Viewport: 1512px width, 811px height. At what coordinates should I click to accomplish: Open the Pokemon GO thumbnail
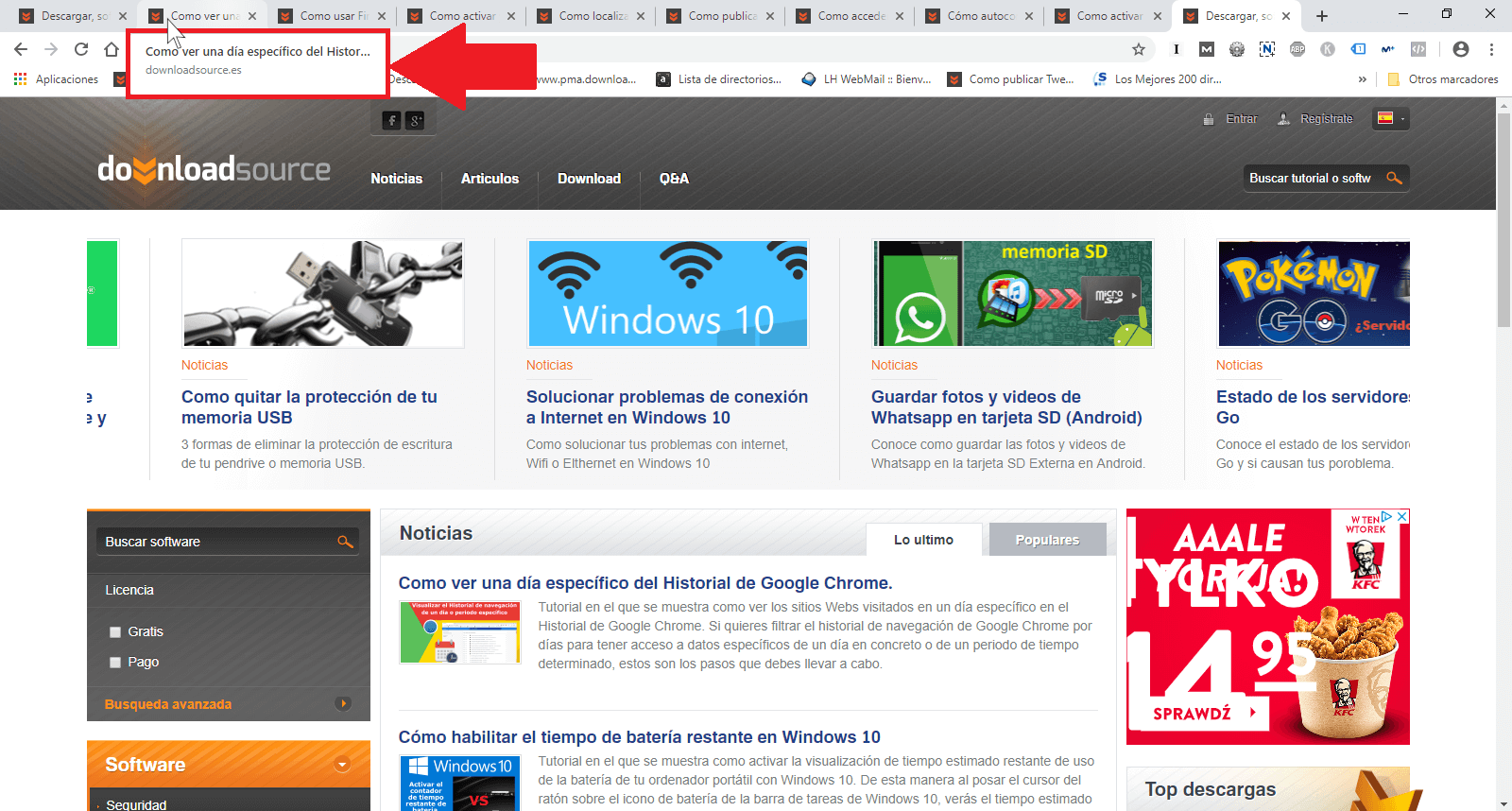[x=1314, y=293]
